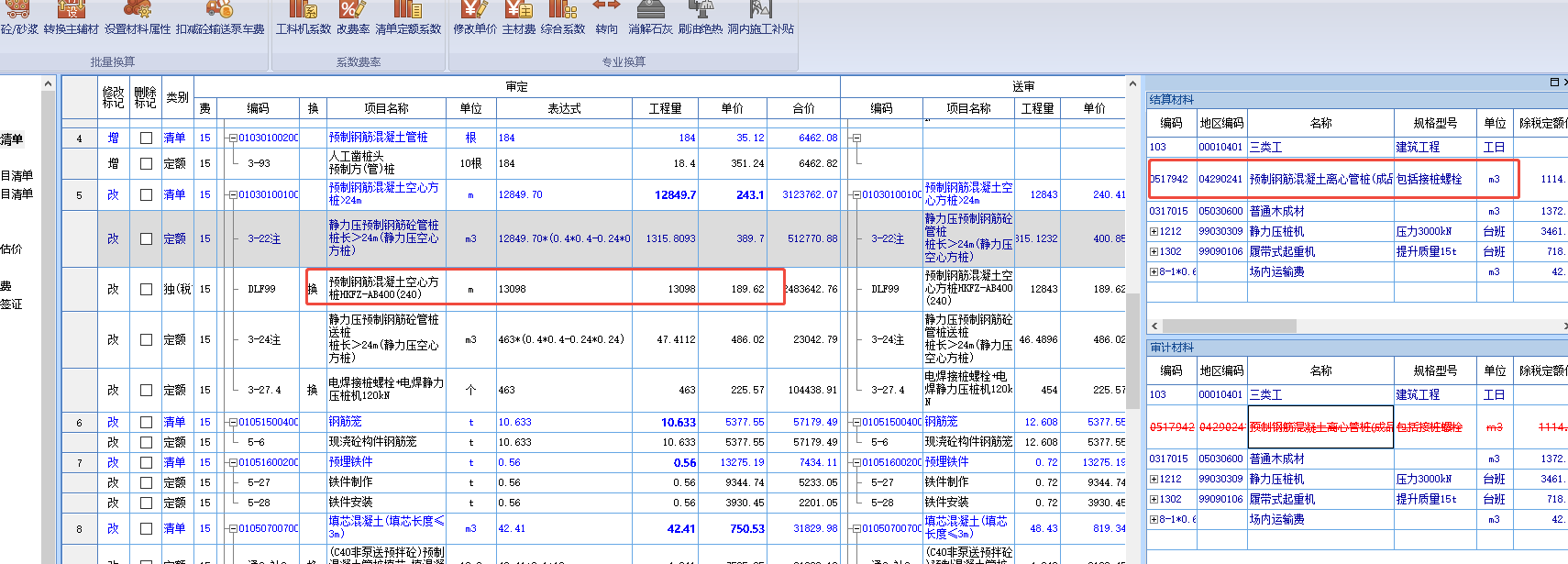
Task: Check delete mark for quota 3-93
Action: coord(145,163)
